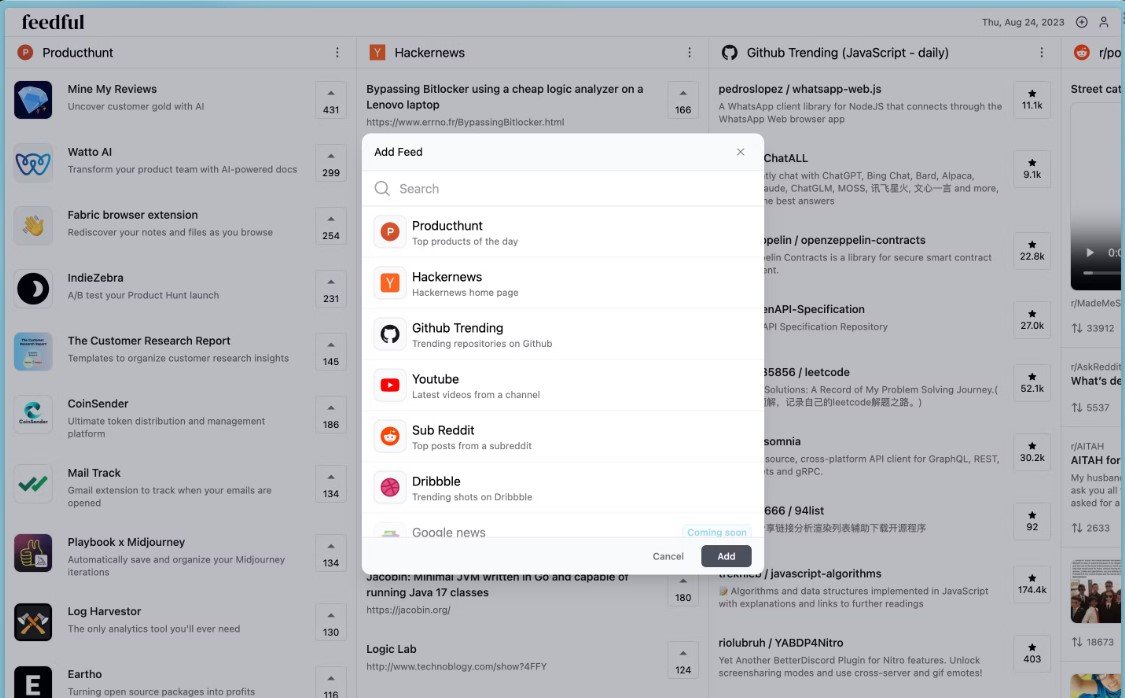
Task: Click the 174.4k star button for javascript-algorithms
Action: point(1032,585)
